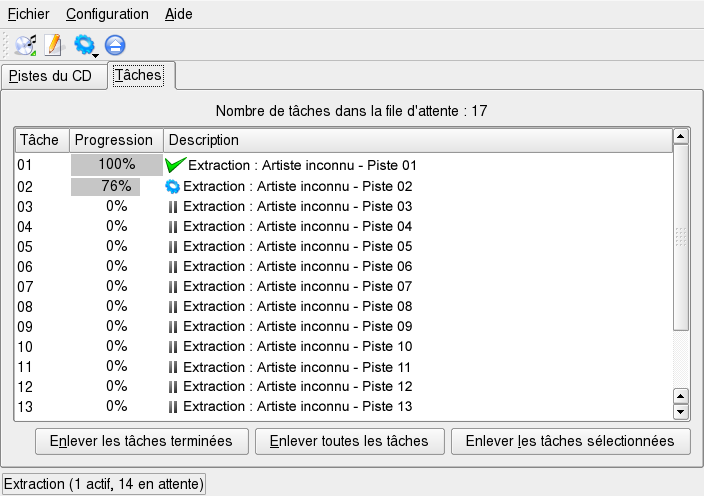Click the blue gear icon in toolbar

pos(84,44)
